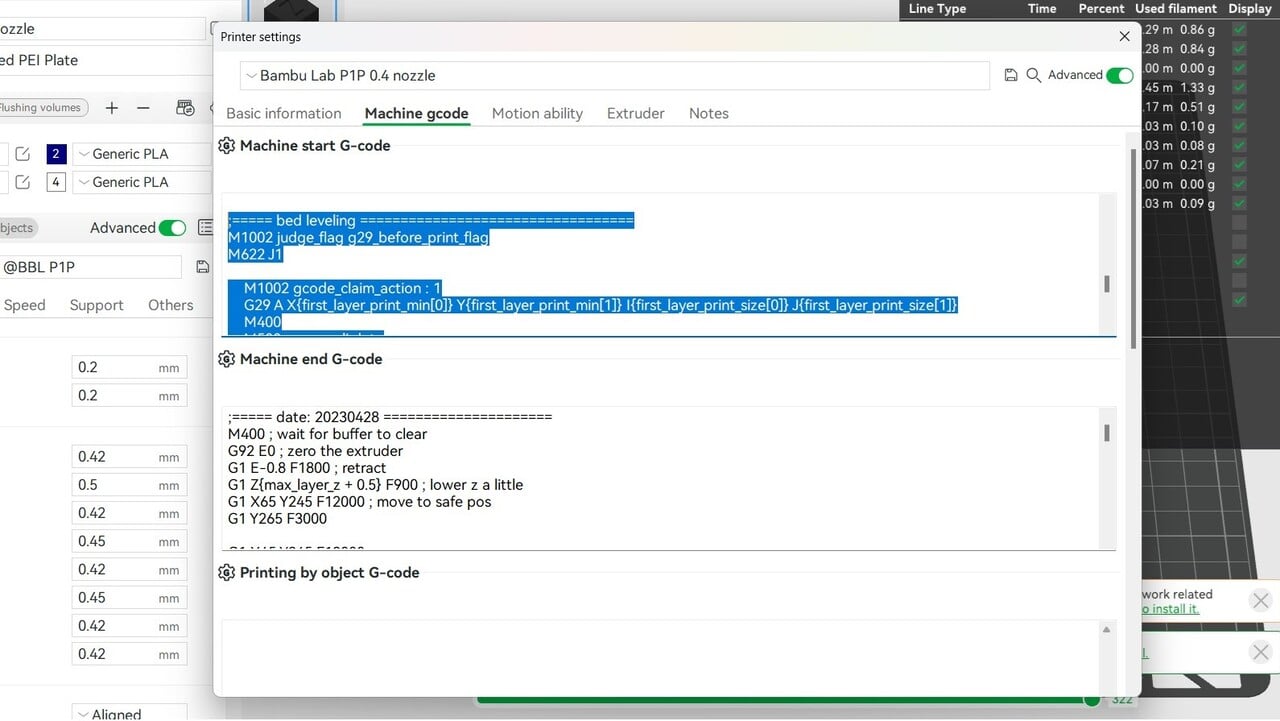The height and width of the screenshot is (721, 1280).
Task: Click the search magnifier in Printer settings
Action: [x=1034, y=76]
